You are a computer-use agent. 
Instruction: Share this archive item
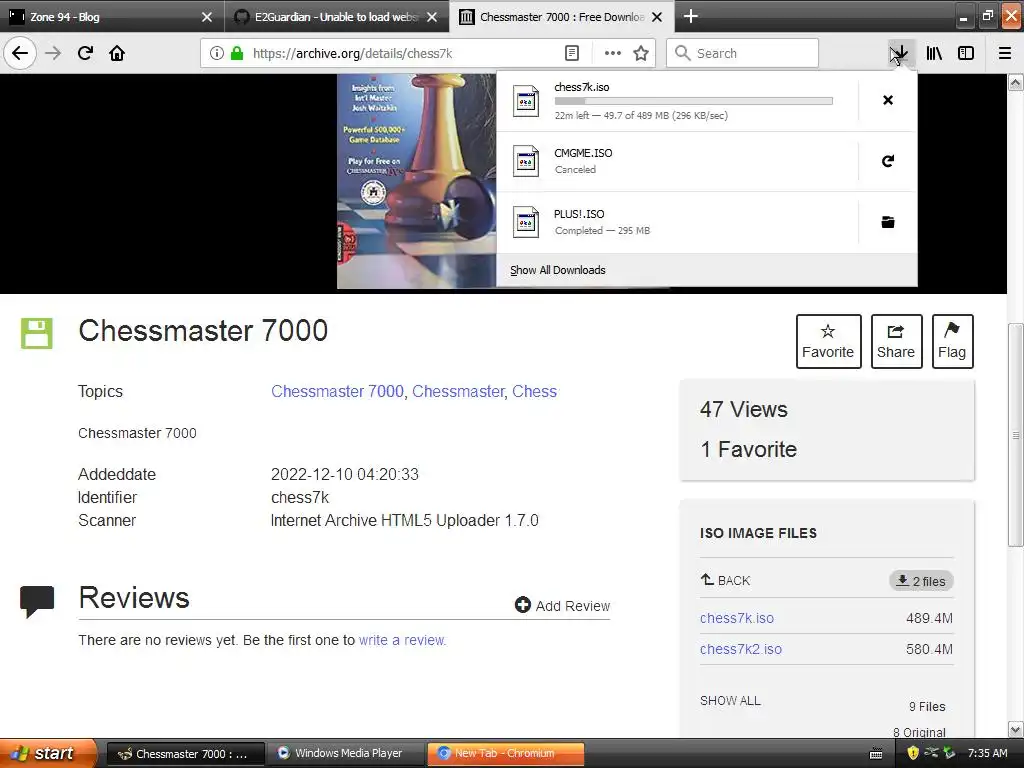(x=896, y=342)
